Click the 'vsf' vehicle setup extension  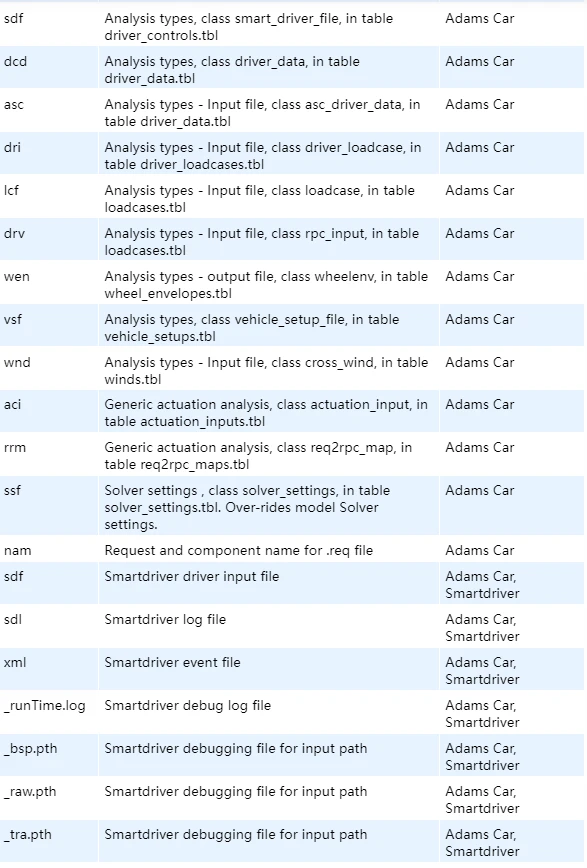(13, 319)
